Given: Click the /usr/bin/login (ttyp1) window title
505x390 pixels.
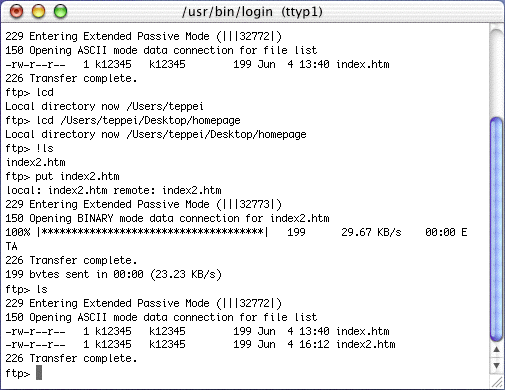Looking at the screenshot, I should point(252,12).
